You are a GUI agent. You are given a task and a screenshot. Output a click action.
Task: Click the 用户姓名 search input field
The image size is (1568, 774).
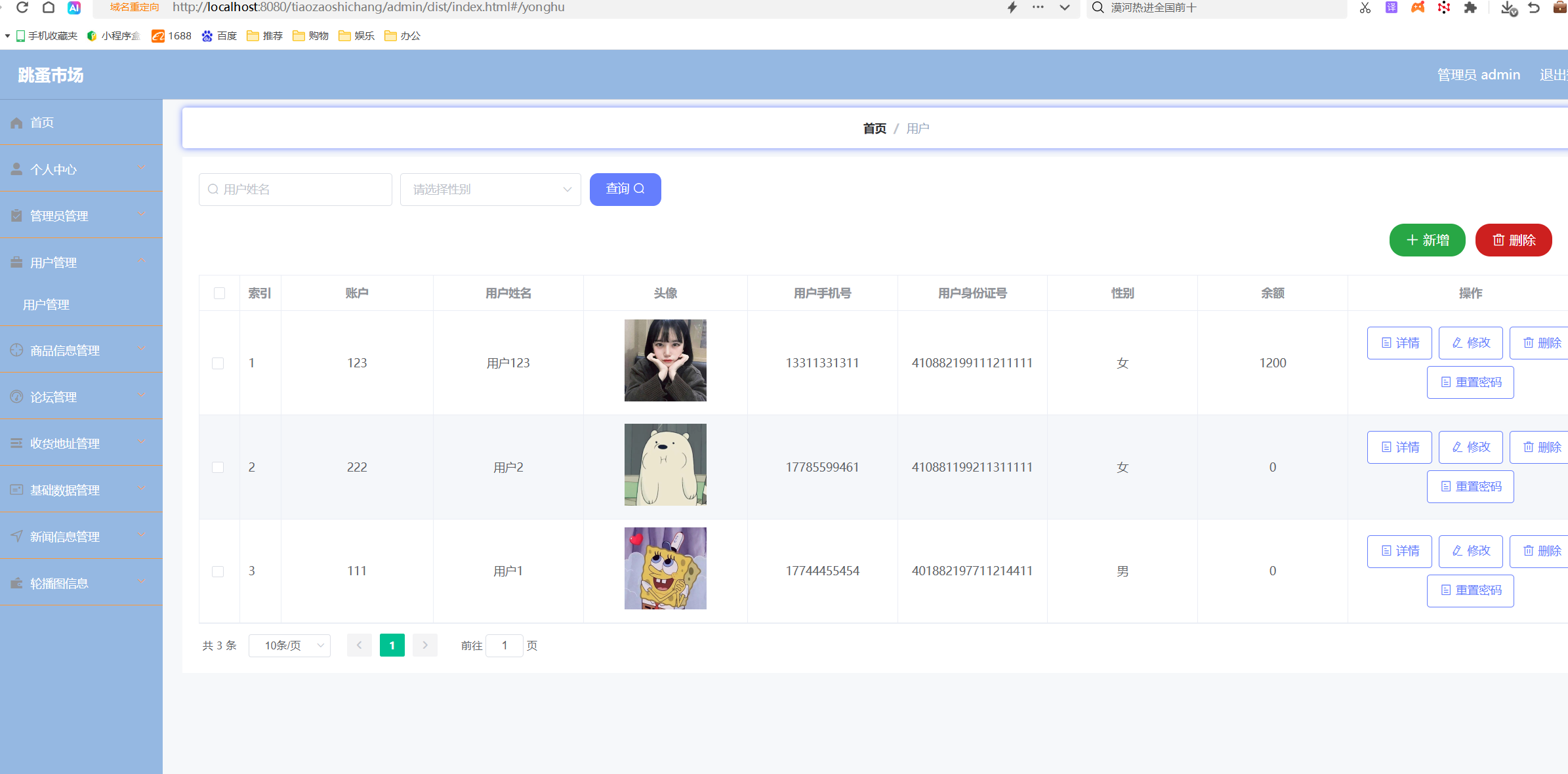tap(295, 190)
